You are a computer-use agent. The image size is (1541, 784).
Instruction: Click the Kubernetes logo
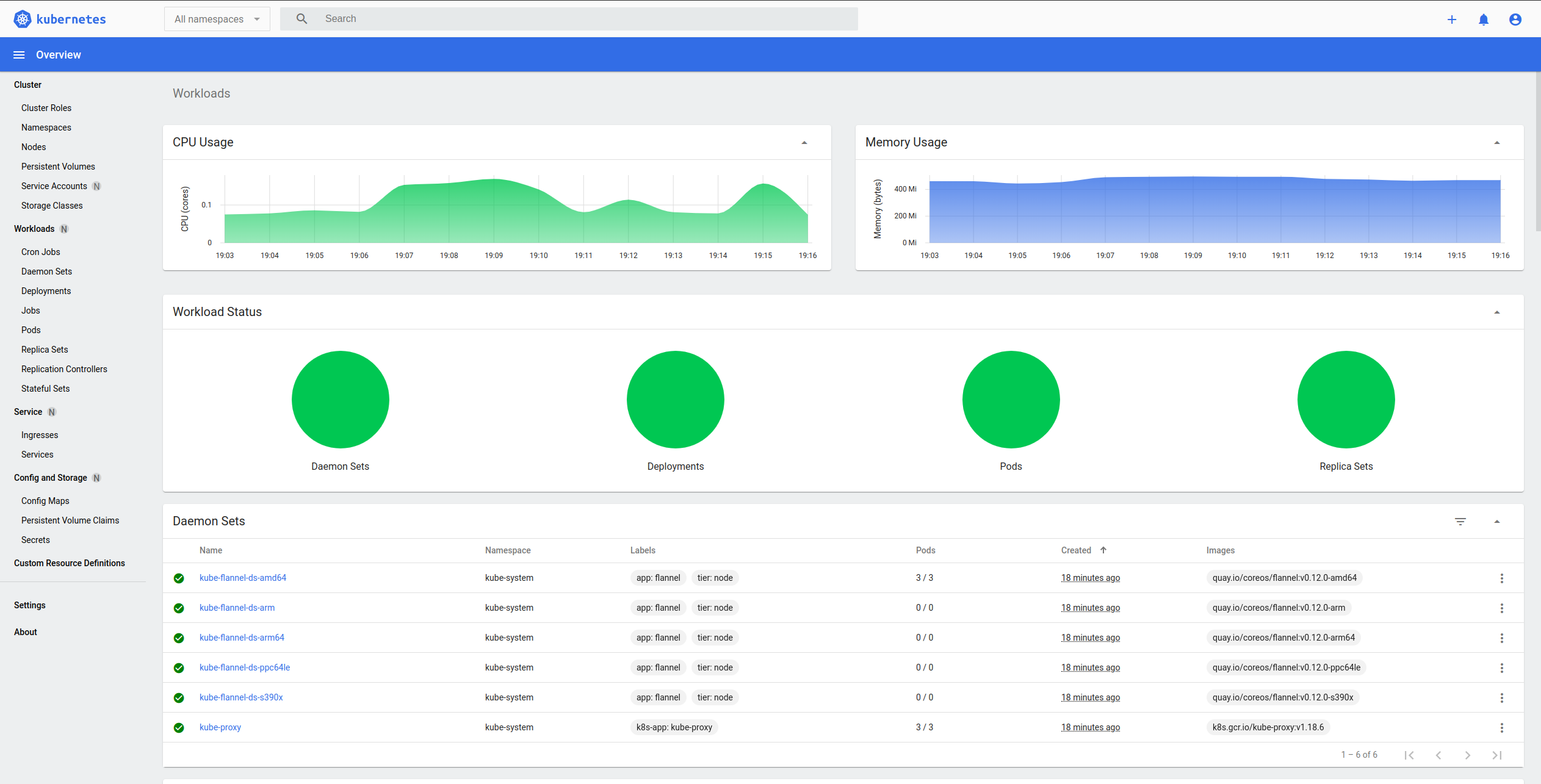[x=23, y=19]
